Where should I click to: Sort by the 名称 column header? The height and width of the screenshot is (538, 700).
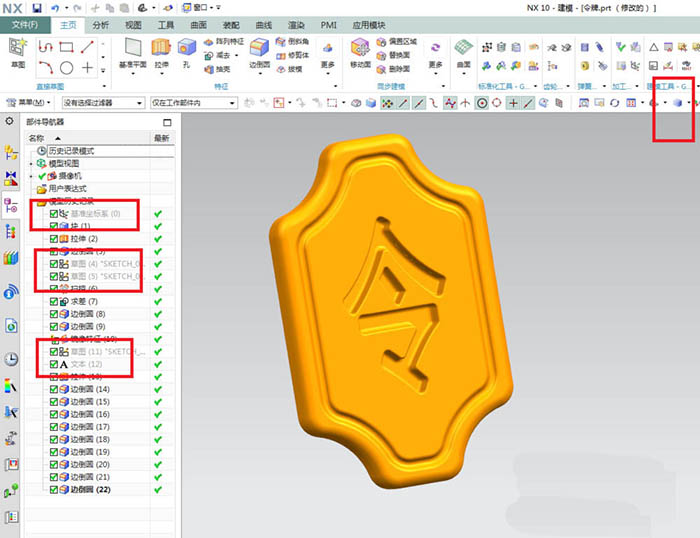[x=88, y=138]
